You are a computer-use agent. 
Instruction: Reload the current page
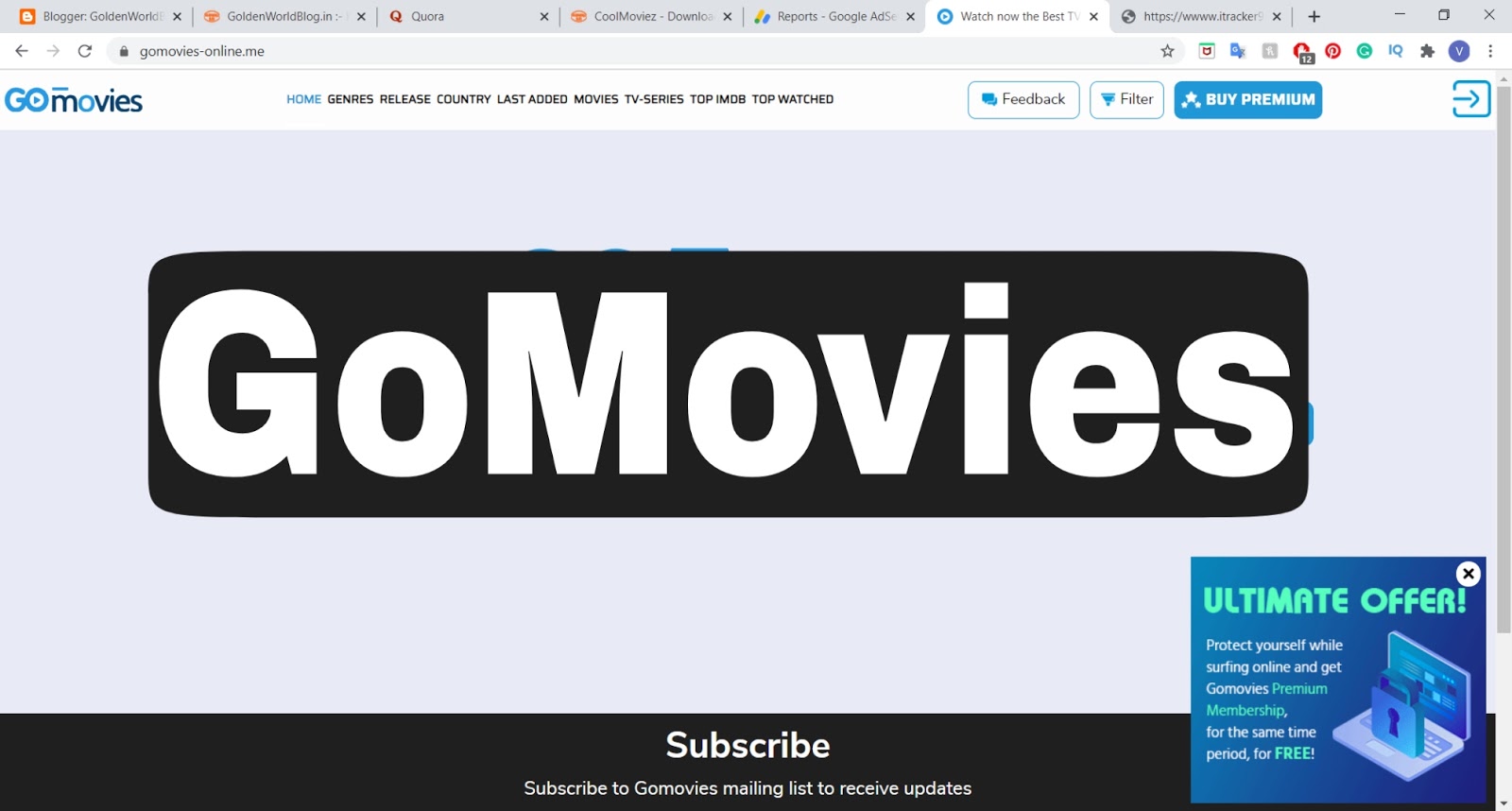tap(85, 51)
